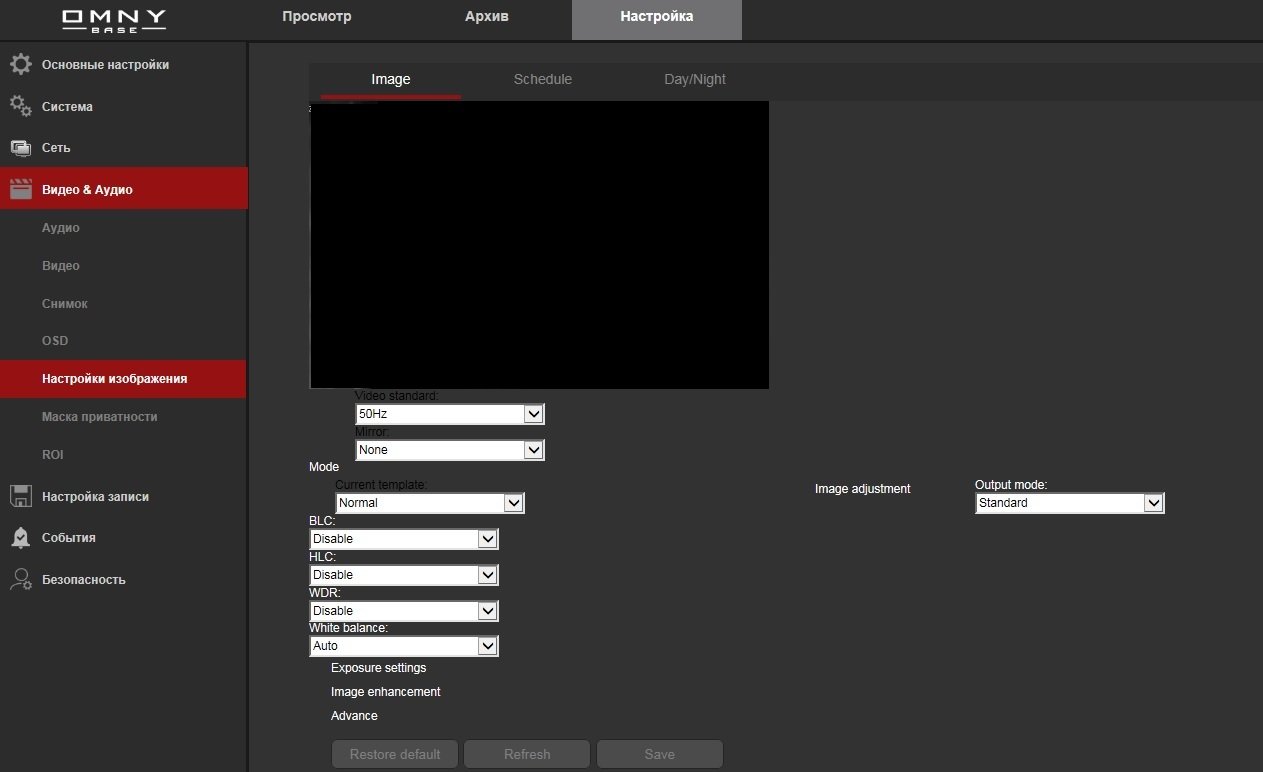Open the Output mode Standard dropdown
This screenshot has width=1263, height=772.
click(1069, 503)
